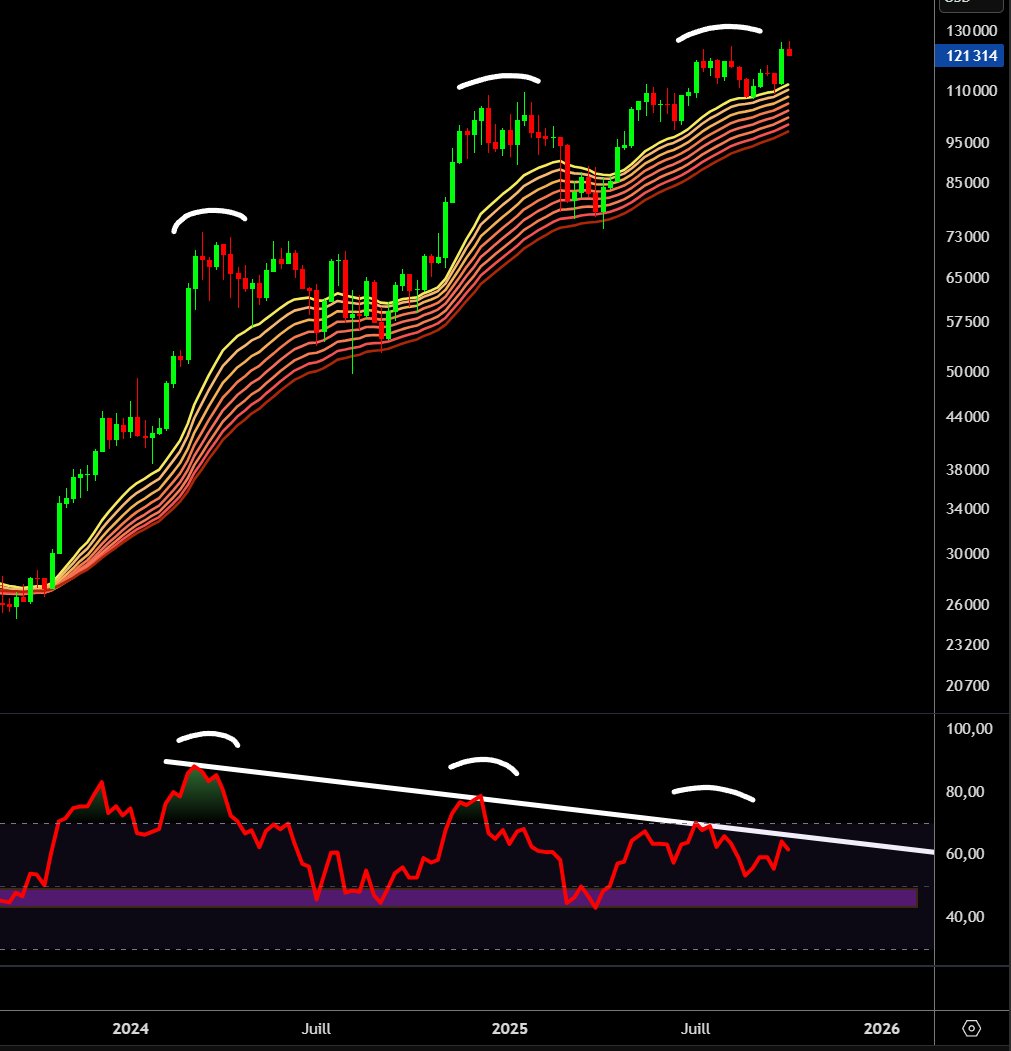
Task: Select the 38 000 price axis label
Action: click(x=967, y=470)
